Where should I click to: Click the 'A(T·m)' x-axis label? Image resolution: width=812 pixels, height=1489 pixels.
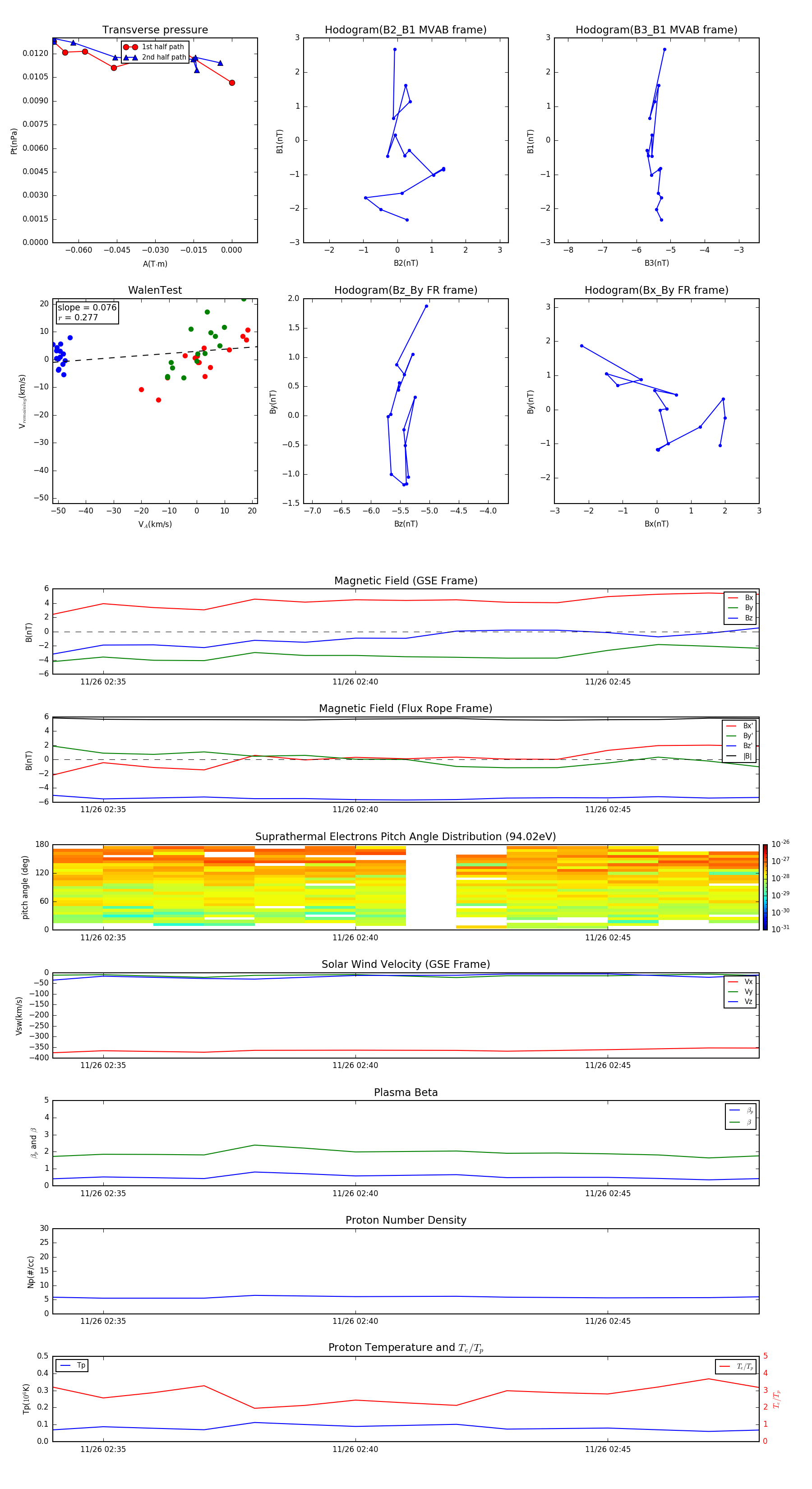click(x=155, y=264)
